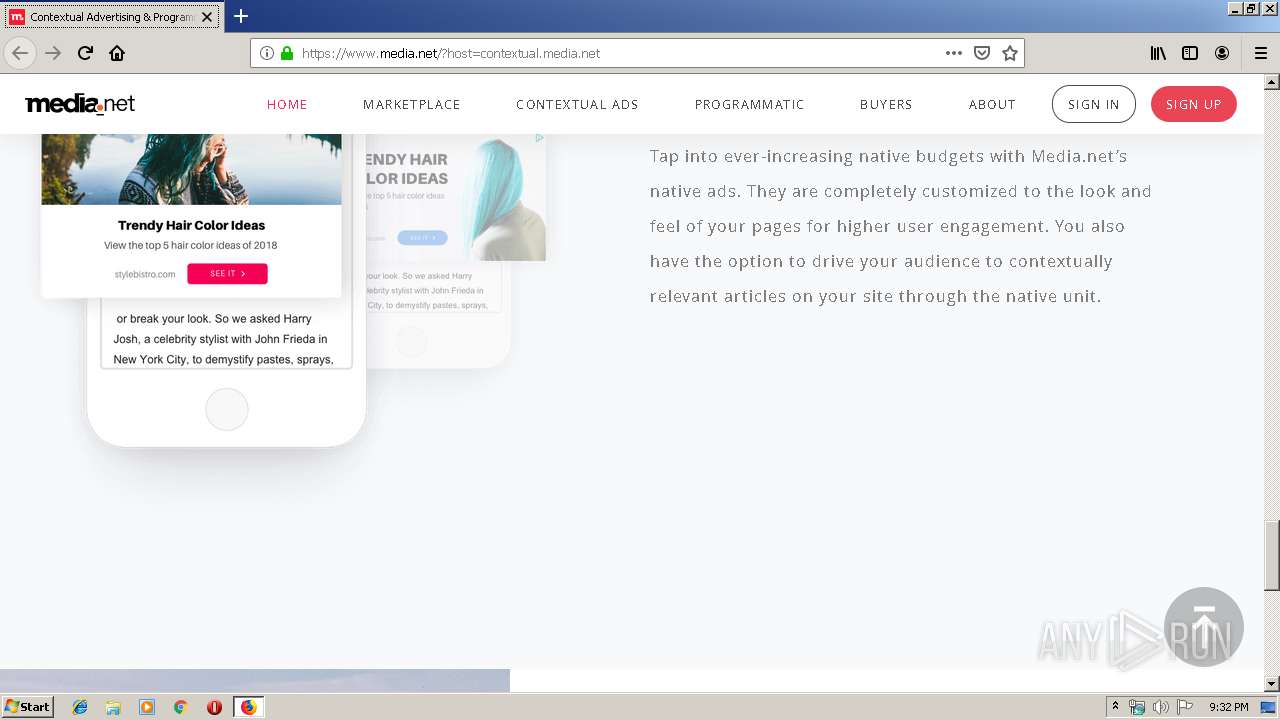Select Firefox taskbar button

(x=248, y=707)
